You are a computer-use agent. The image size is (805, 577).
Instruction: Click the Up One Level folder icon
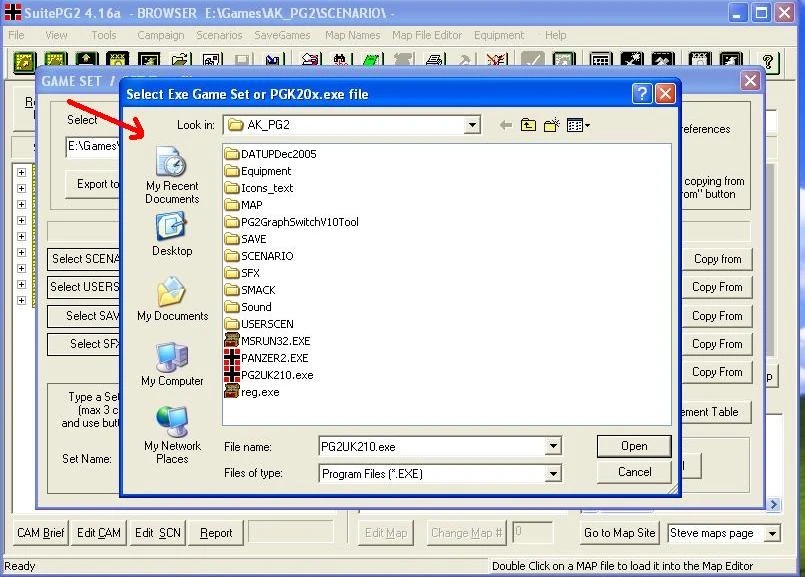528,125
